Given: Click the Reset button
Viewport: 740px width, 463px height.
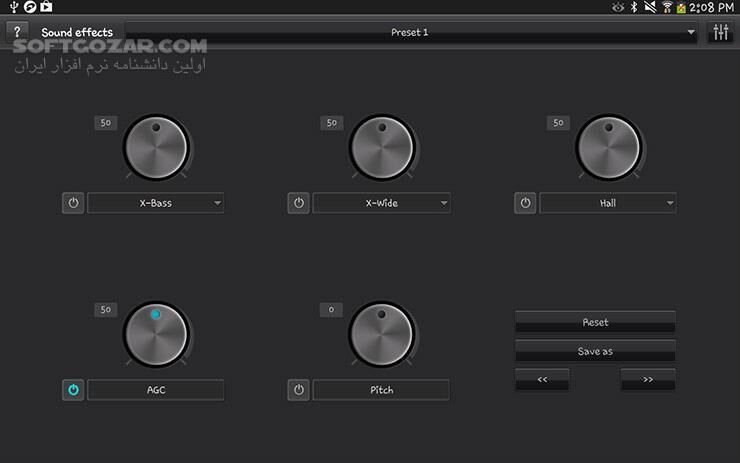Looking at the screenshot, I should (x=595, y=322).
